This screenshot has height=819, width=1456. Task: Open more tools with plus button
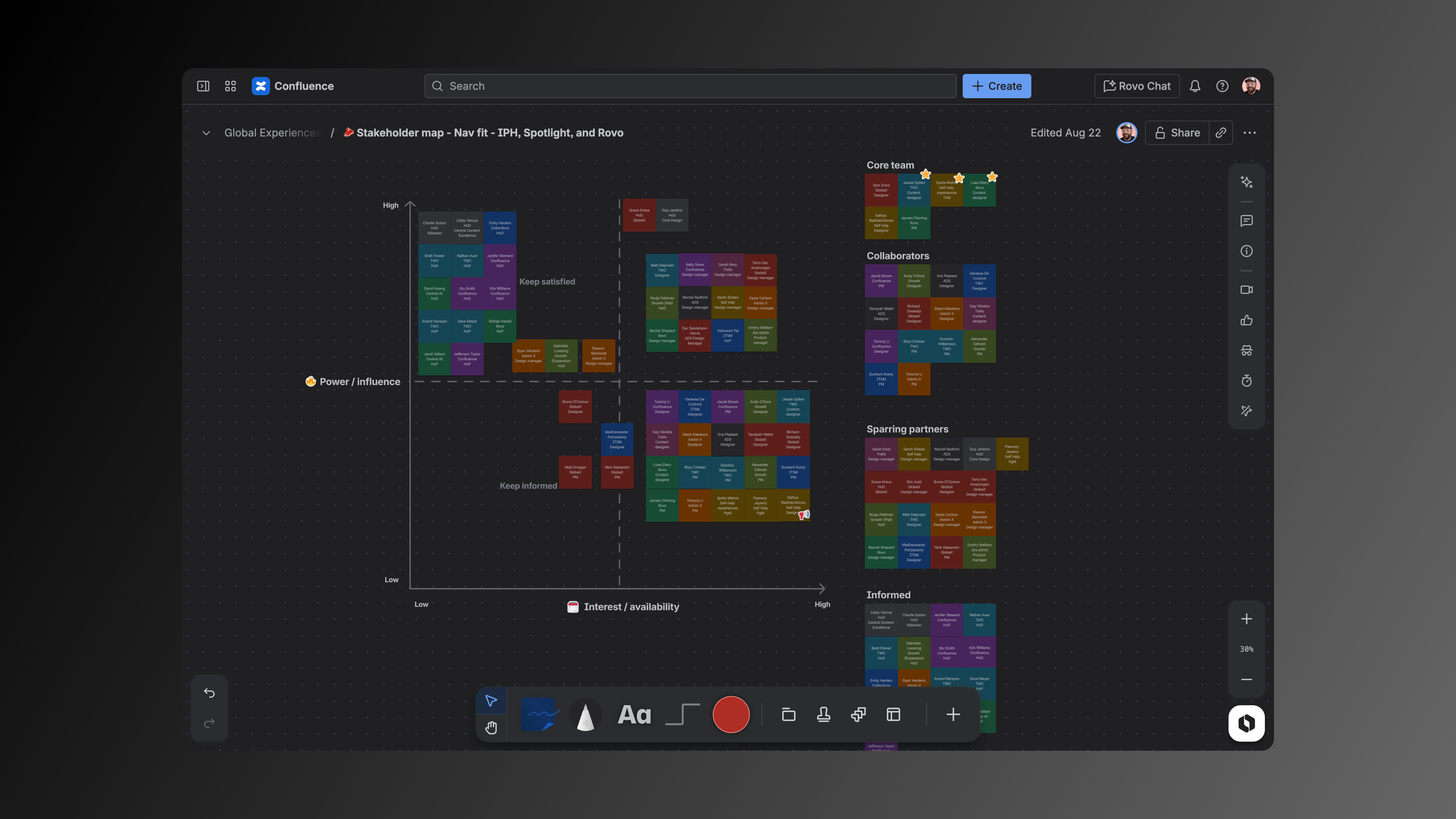tap(953, 714)
